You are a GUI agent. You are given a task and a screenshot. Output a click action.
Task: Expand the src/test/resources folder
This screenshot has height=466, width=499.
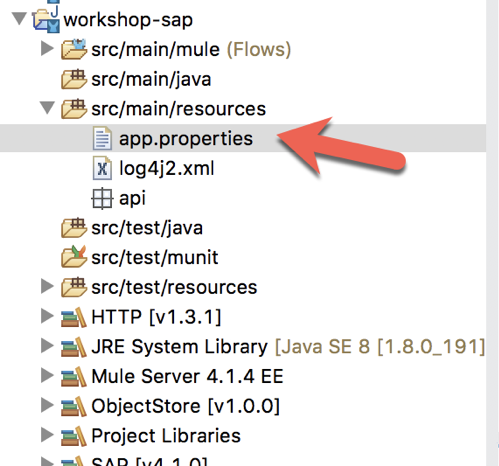[47, 286]
